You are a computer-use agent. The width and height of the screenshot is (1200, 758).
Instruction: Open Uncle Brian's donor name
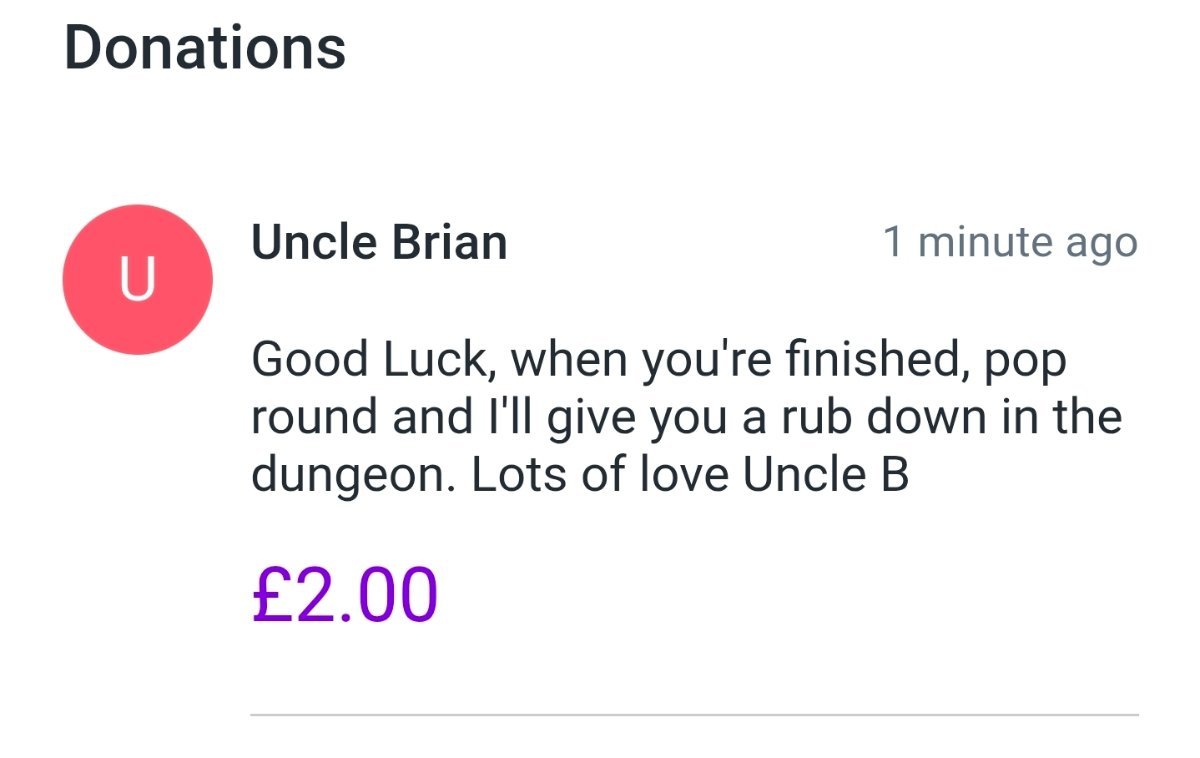(379, 243)
